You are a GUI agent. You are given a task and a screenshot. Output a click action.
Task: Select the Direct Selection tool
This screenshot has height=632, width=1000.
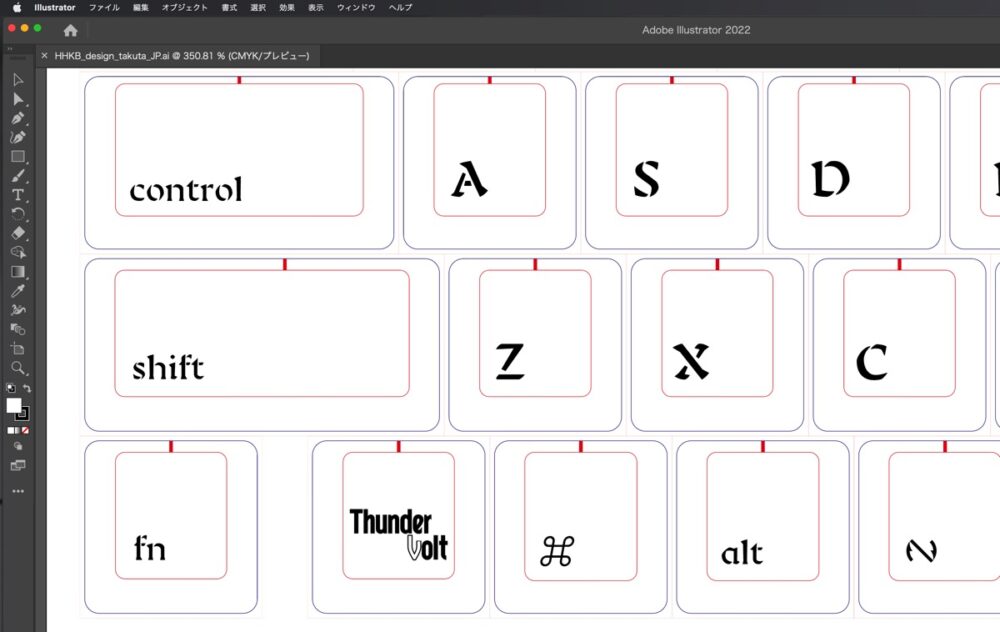(18, 99)
